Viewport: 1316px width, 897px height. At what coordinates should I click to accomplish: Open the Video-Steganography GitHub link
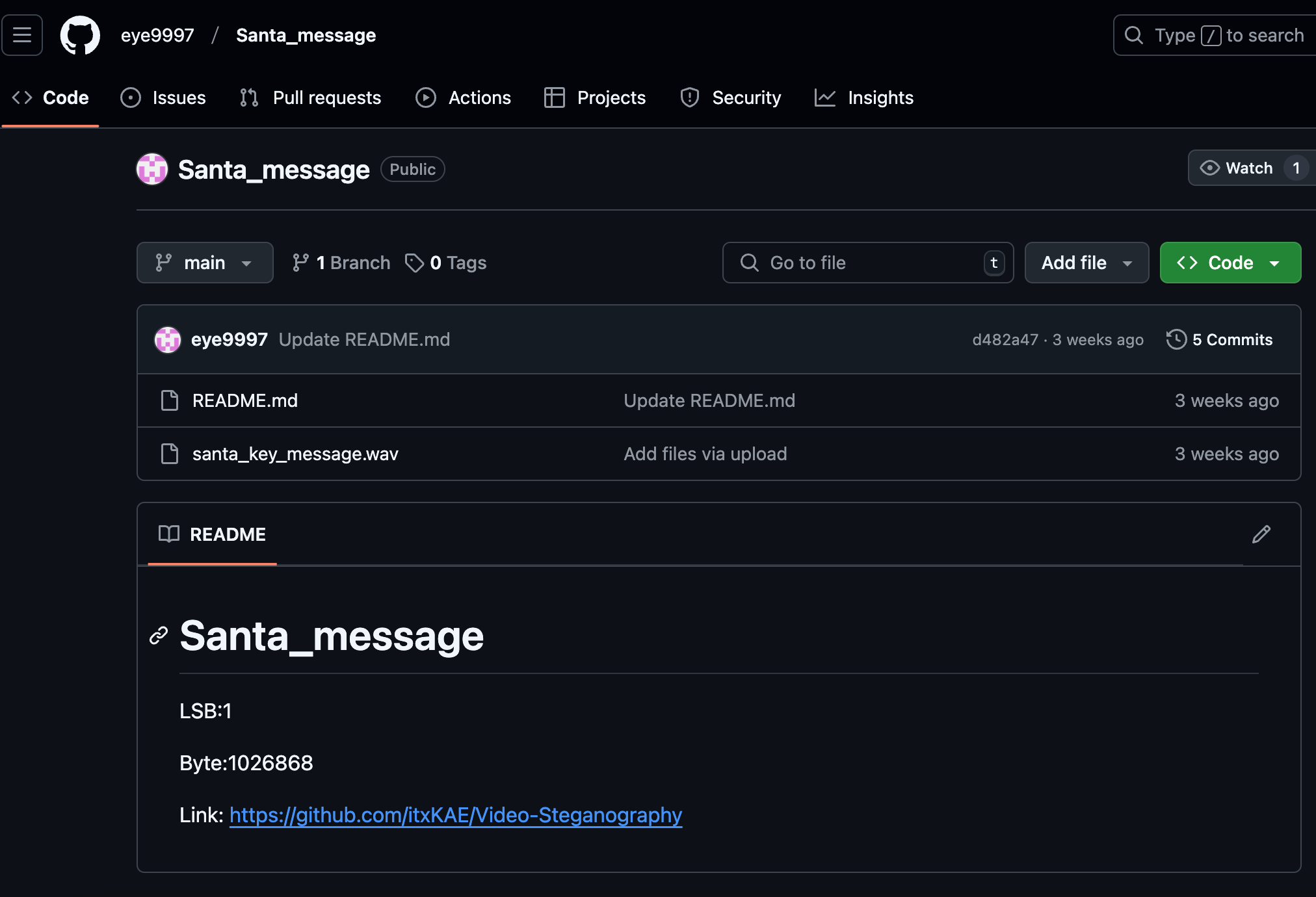click(x=455, y=815)
